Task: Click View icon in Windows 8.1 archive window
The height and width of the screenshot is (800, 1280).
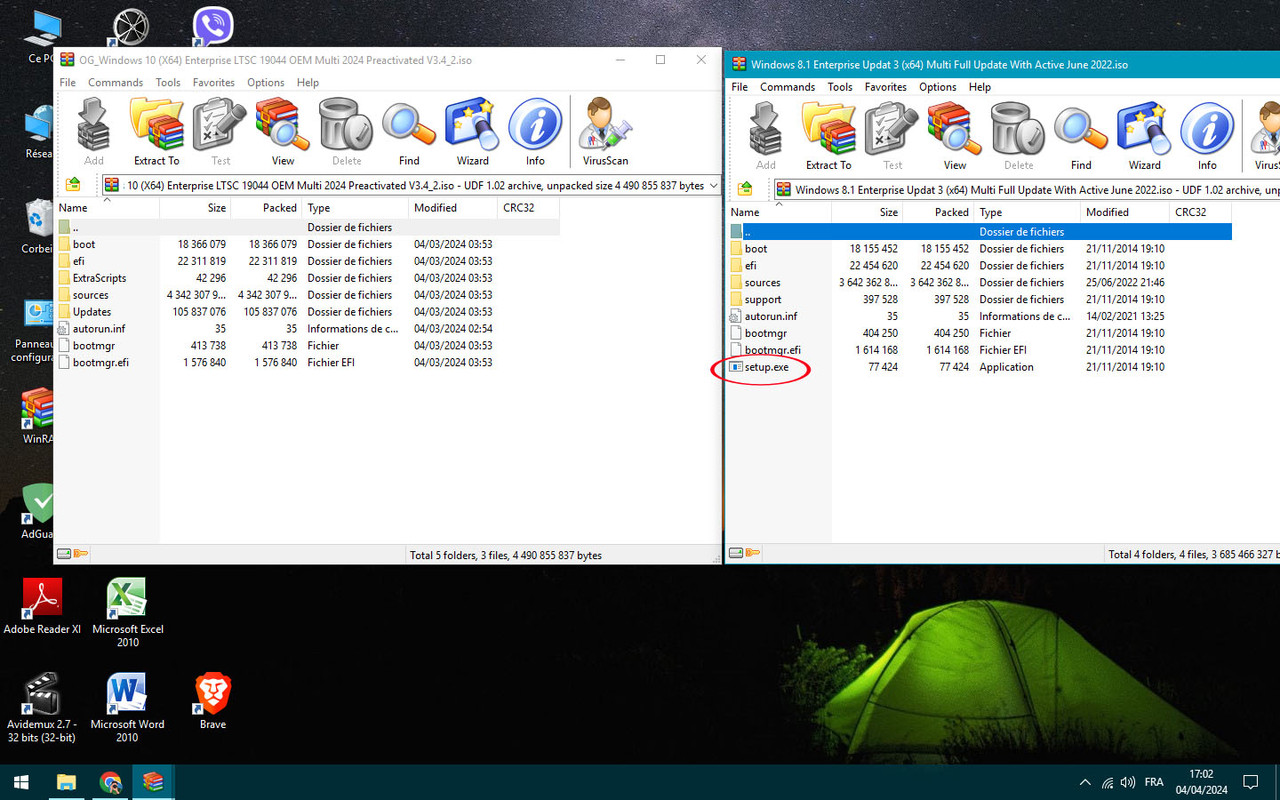Action: (955, 137)
